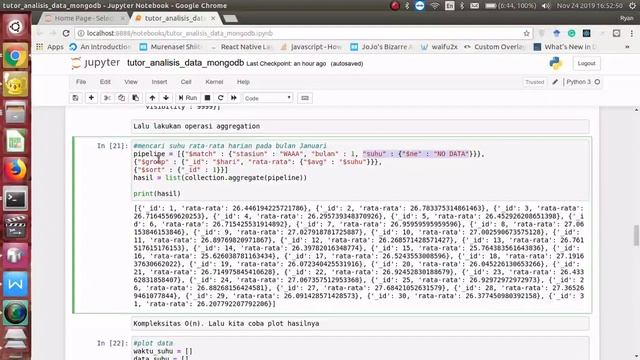640x360 pixels.
Task: Open LibreOffice Calc from the dock
Action: point(16,141)
